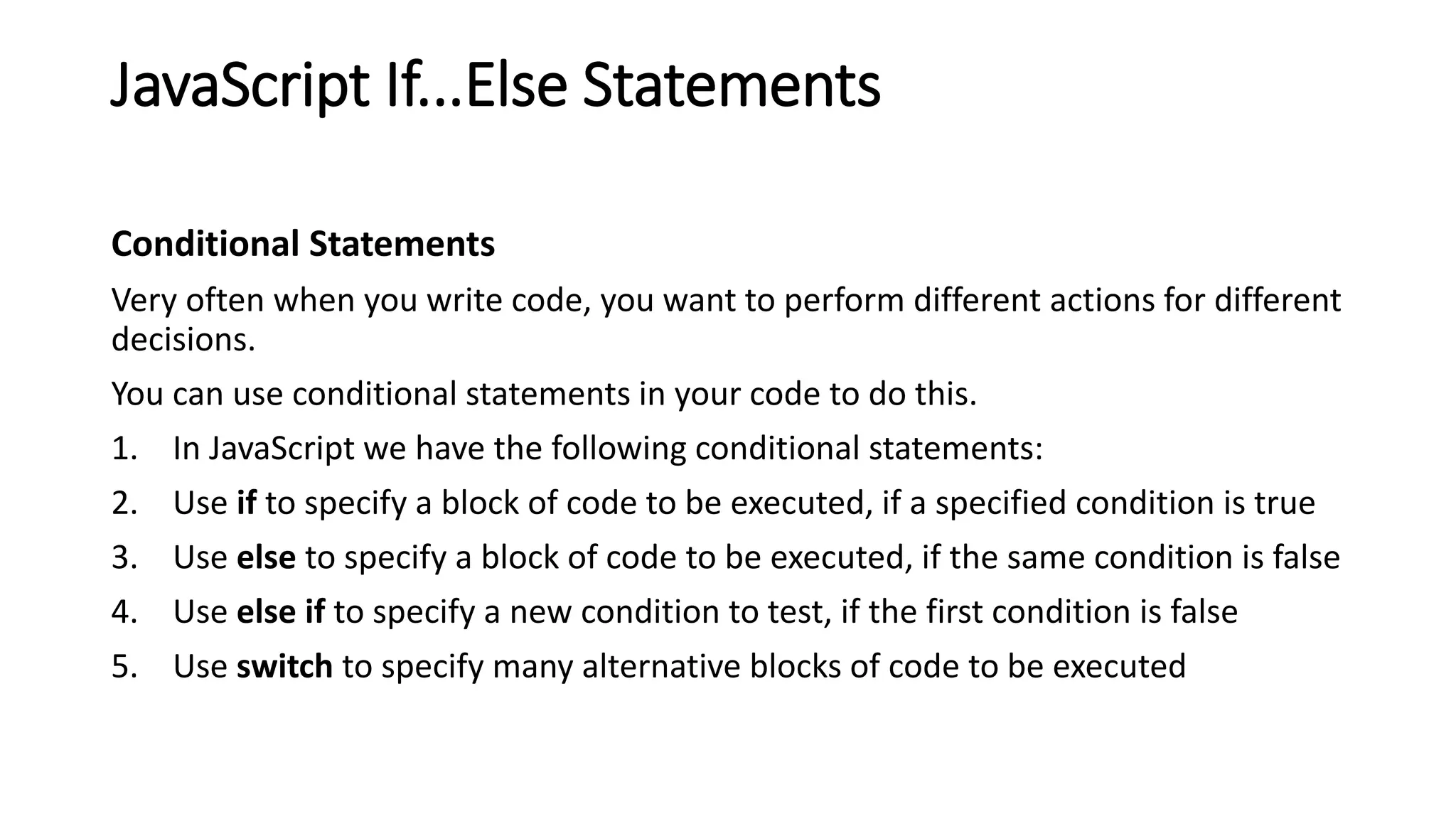The image size is (1456, 819).
Task: Click the word 'decisions.' in the paragraph
Action: [x=183, y=339]
